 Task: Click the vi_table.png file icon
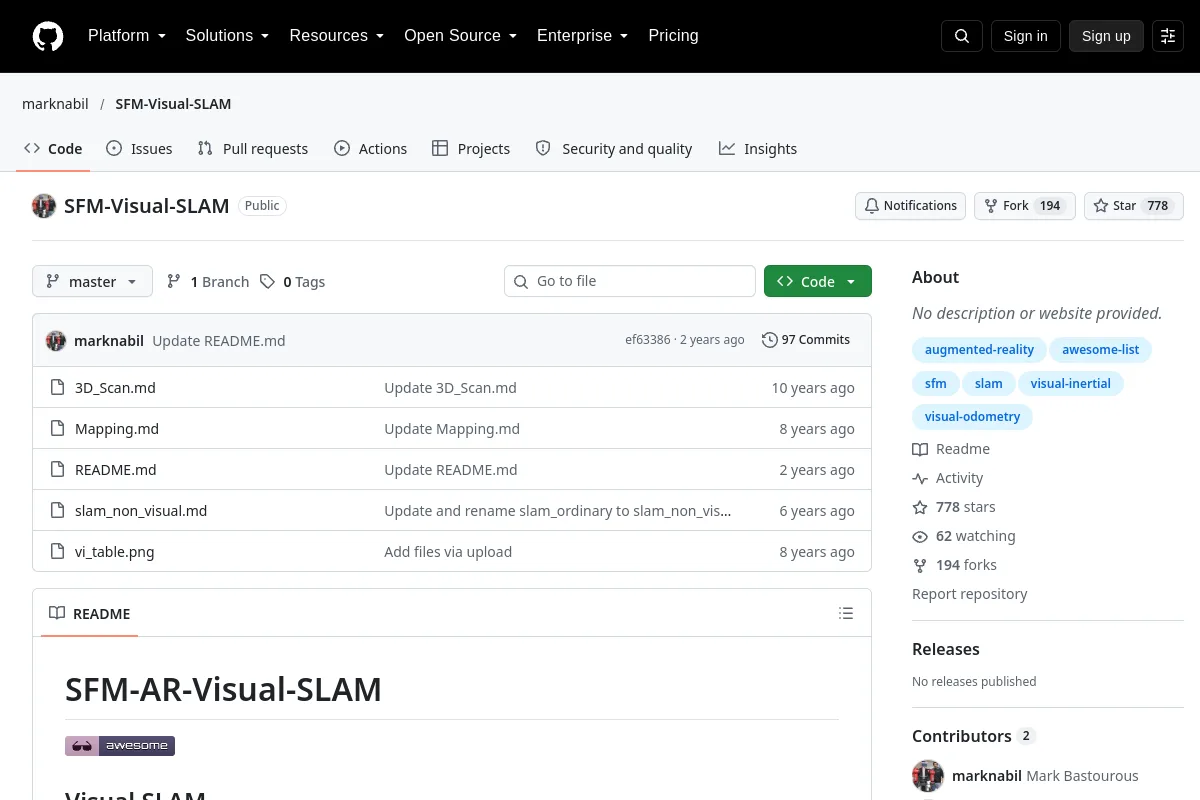pos(58,552)
